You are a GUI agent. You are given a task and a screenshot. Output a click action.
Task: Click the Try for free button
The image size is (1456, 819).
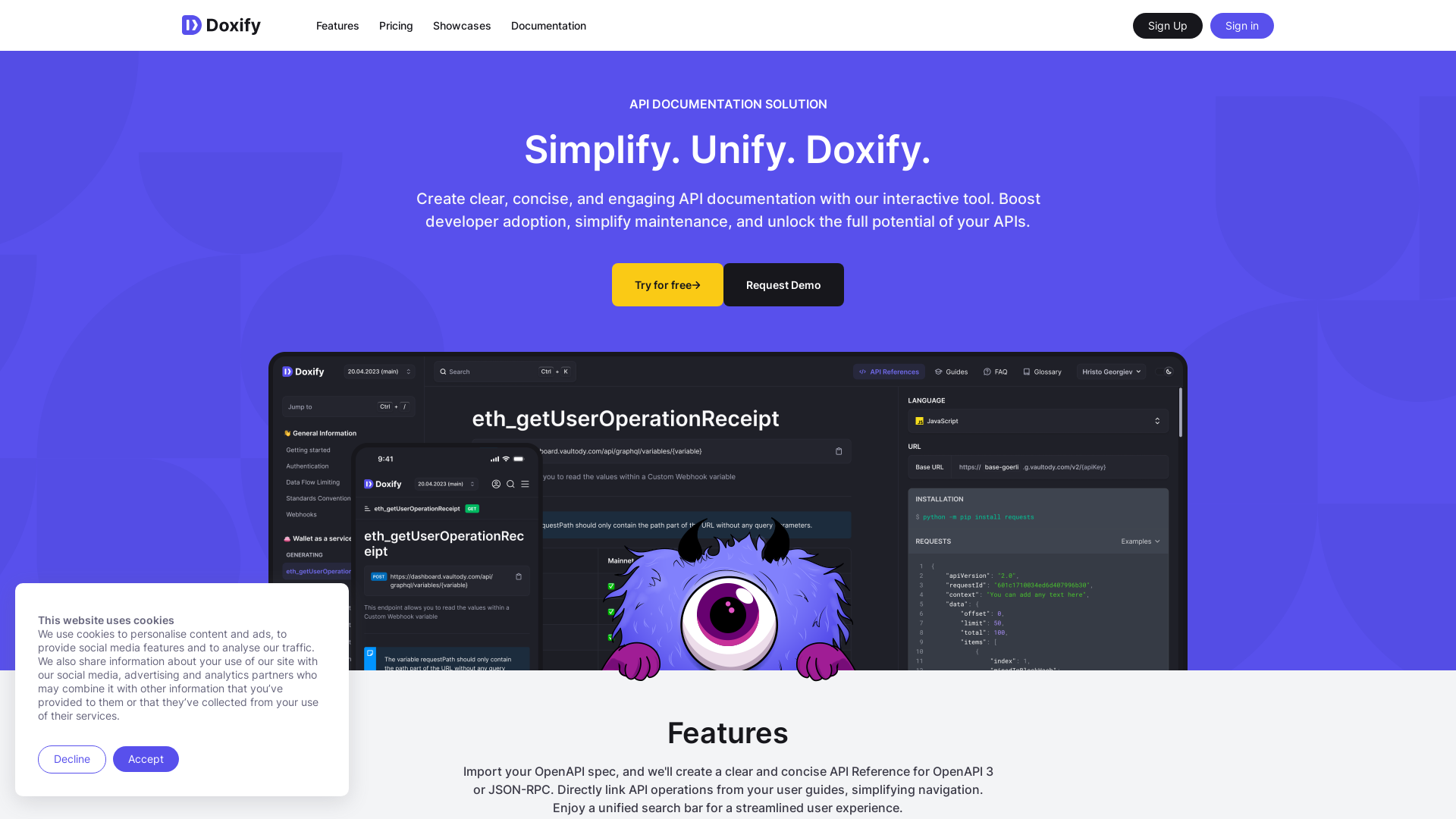667,285
